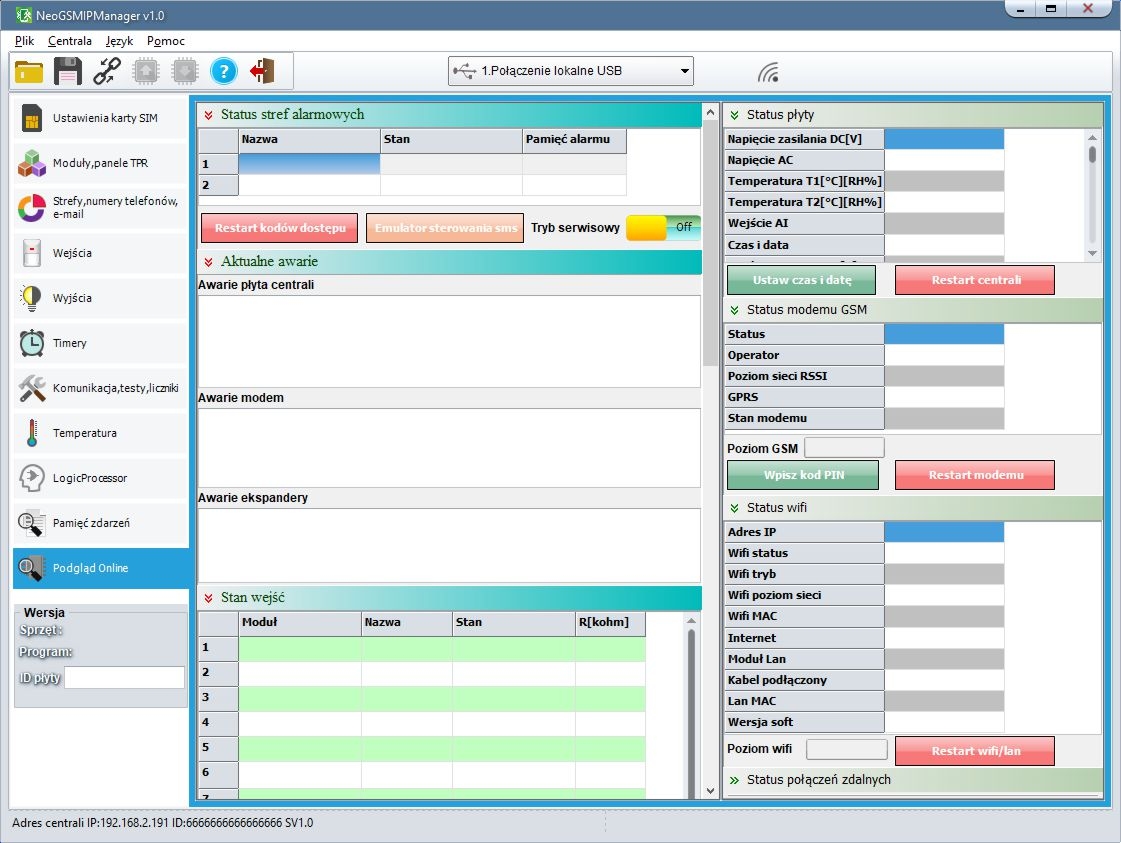Screen dimensions: 1121x843
Task: Click the floppy disk save icon
Action: click(67, 71)
